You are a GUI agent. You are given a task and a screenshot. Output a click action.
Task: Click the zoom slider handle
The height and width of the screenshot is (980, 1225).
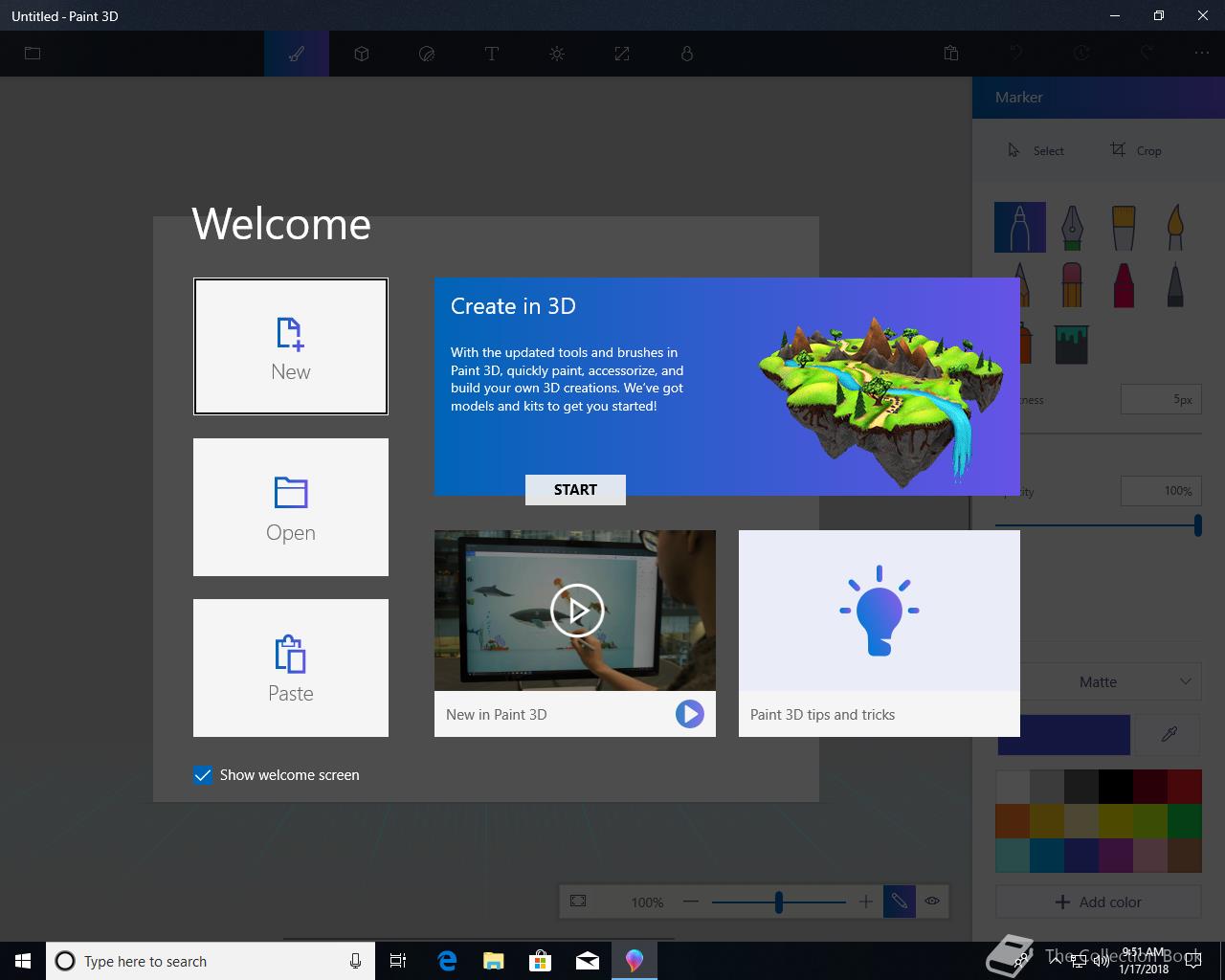pyautogui.click(x=779, y=902)
